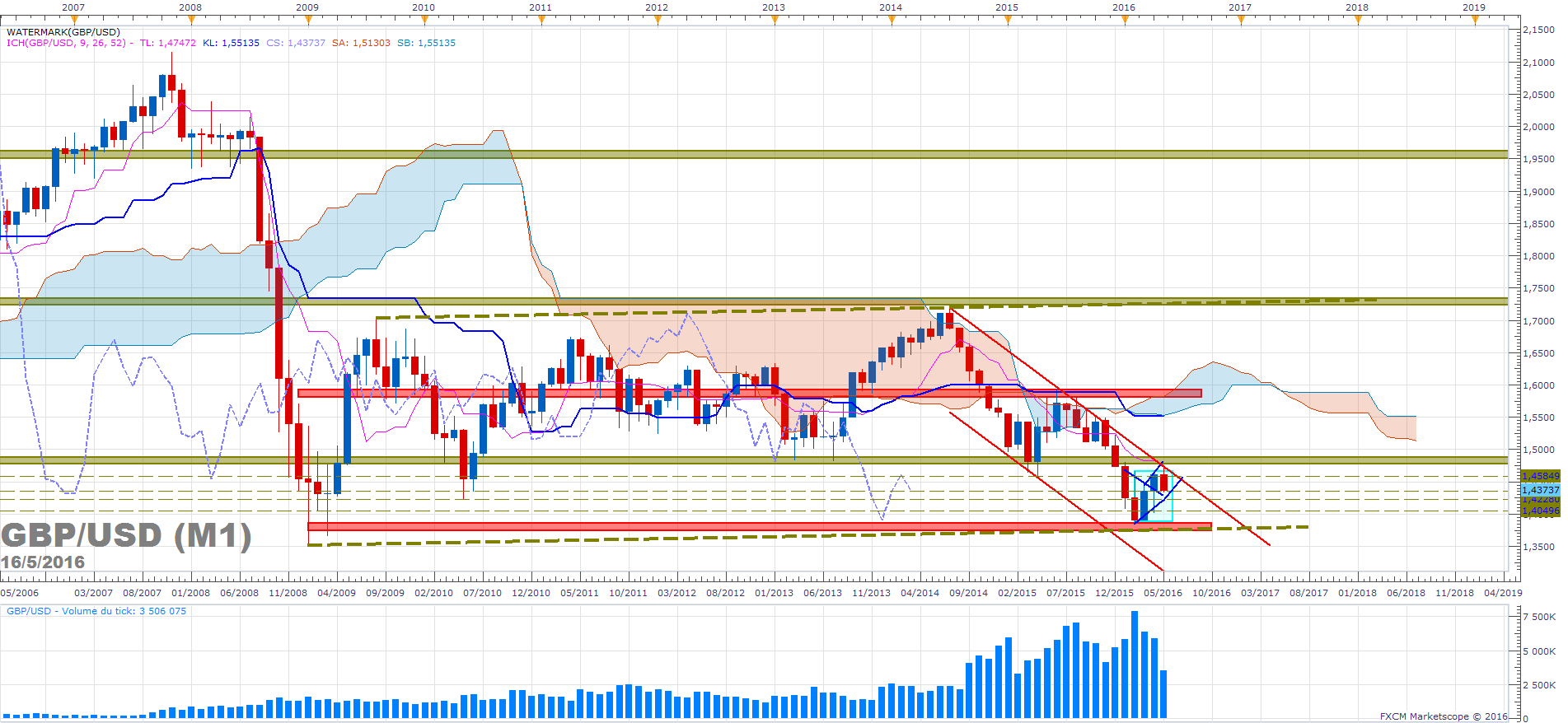Click the orange marker under year 2018
The image size is (1568, 723).
coord(1358,20)
